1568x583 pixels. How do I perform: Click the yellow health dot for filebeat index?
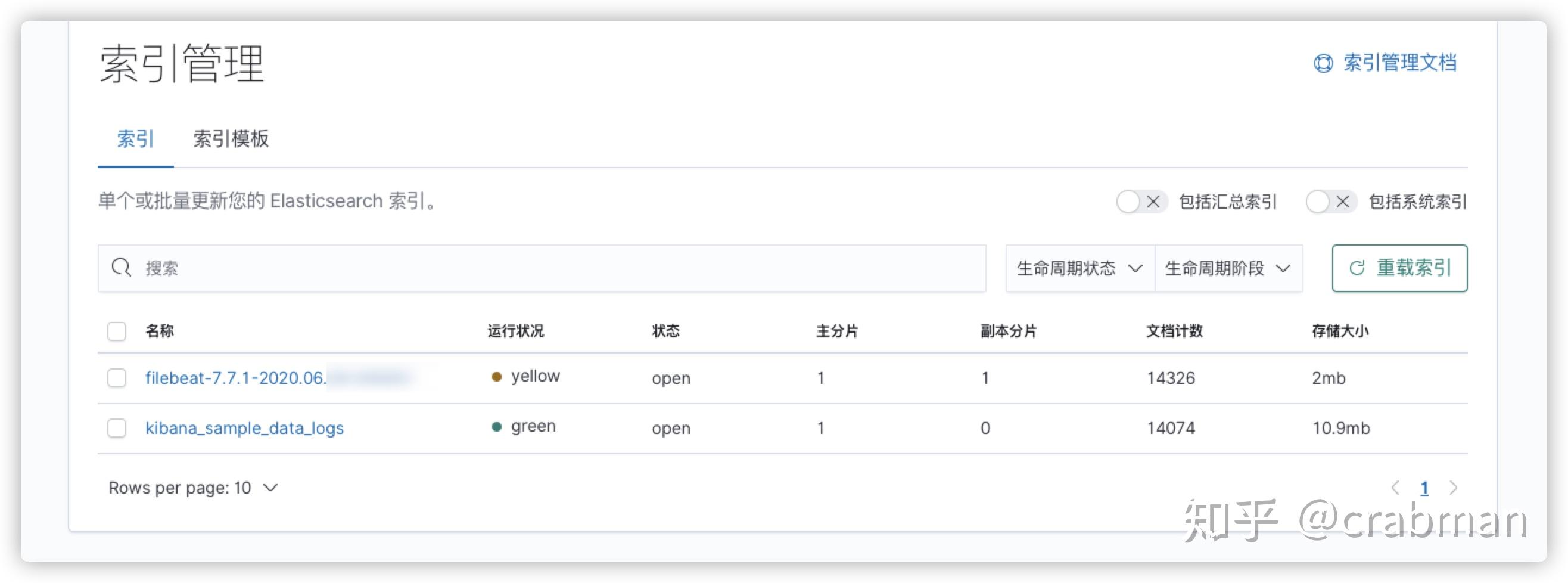497,377
